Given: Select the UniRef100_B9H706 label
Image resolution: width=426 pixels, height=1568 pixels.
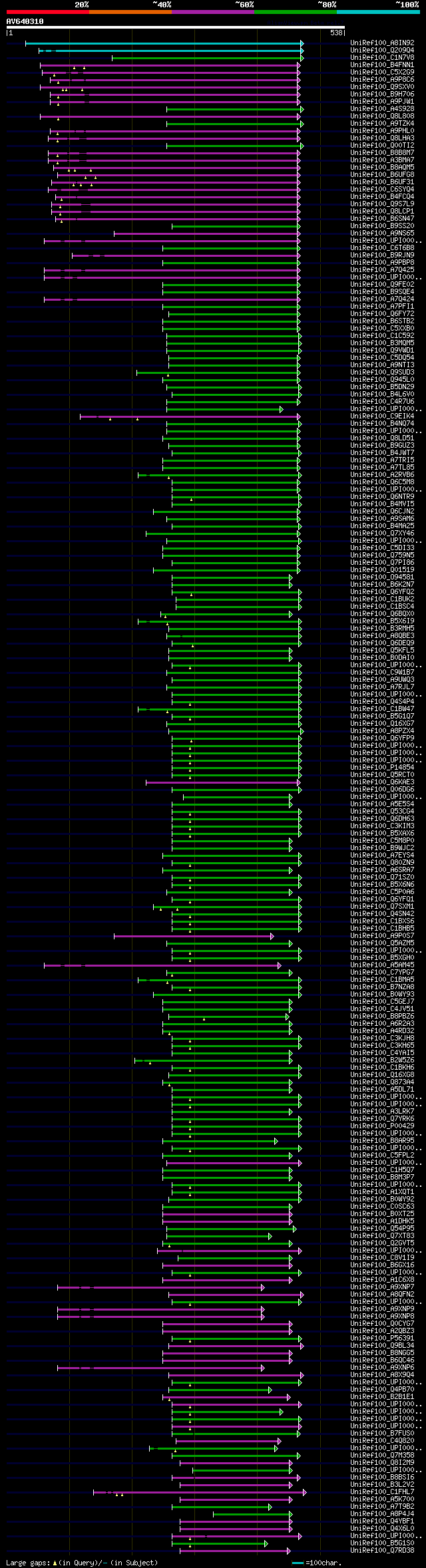Looking at the screenshot, I should tap(382, 94).
